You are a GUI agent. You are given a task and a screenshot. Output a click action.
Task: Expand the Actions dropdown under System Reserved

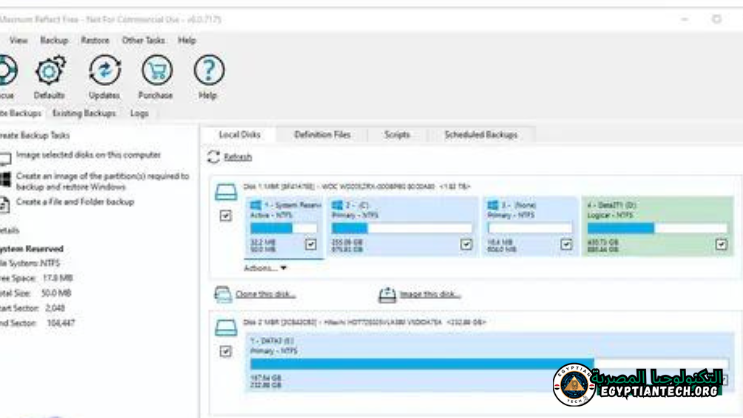[x=265, y=268]
